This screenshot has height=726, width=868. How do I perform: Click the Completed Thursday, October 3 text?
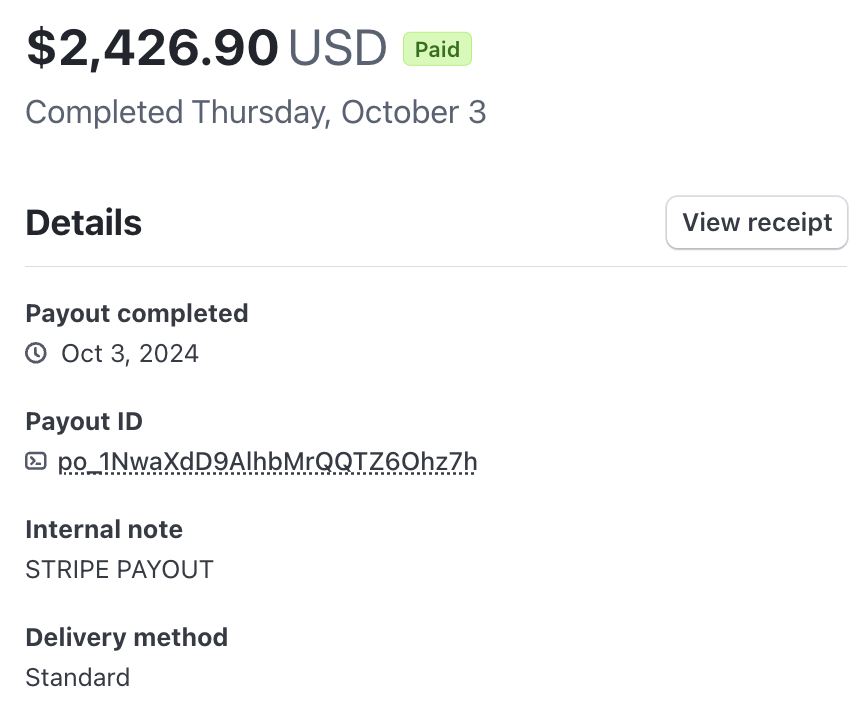click(255, 112)
